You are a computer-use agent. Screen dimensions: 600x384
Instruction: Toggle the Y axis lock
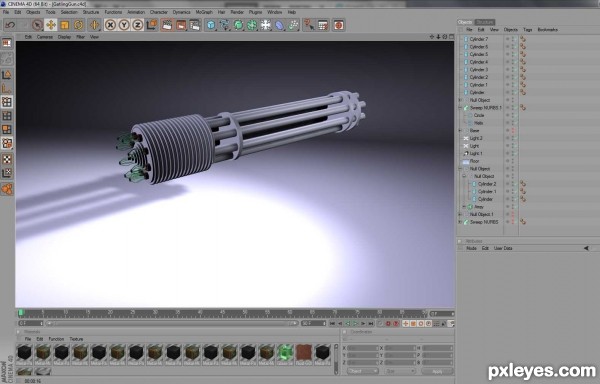(x=124, y=25)
